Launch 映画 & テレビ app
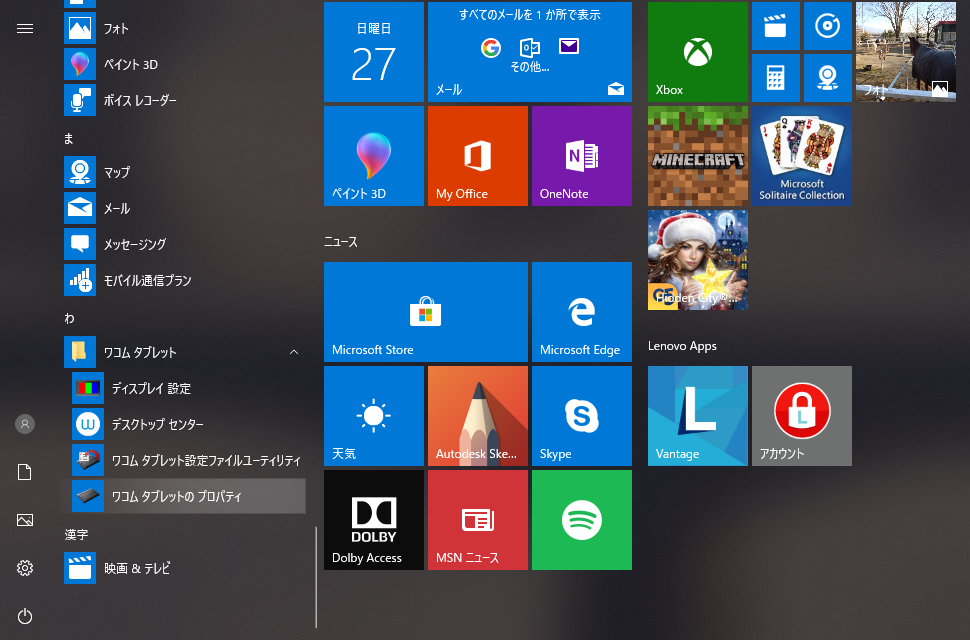This screenshot has width=970, height=640. [184, 568]
